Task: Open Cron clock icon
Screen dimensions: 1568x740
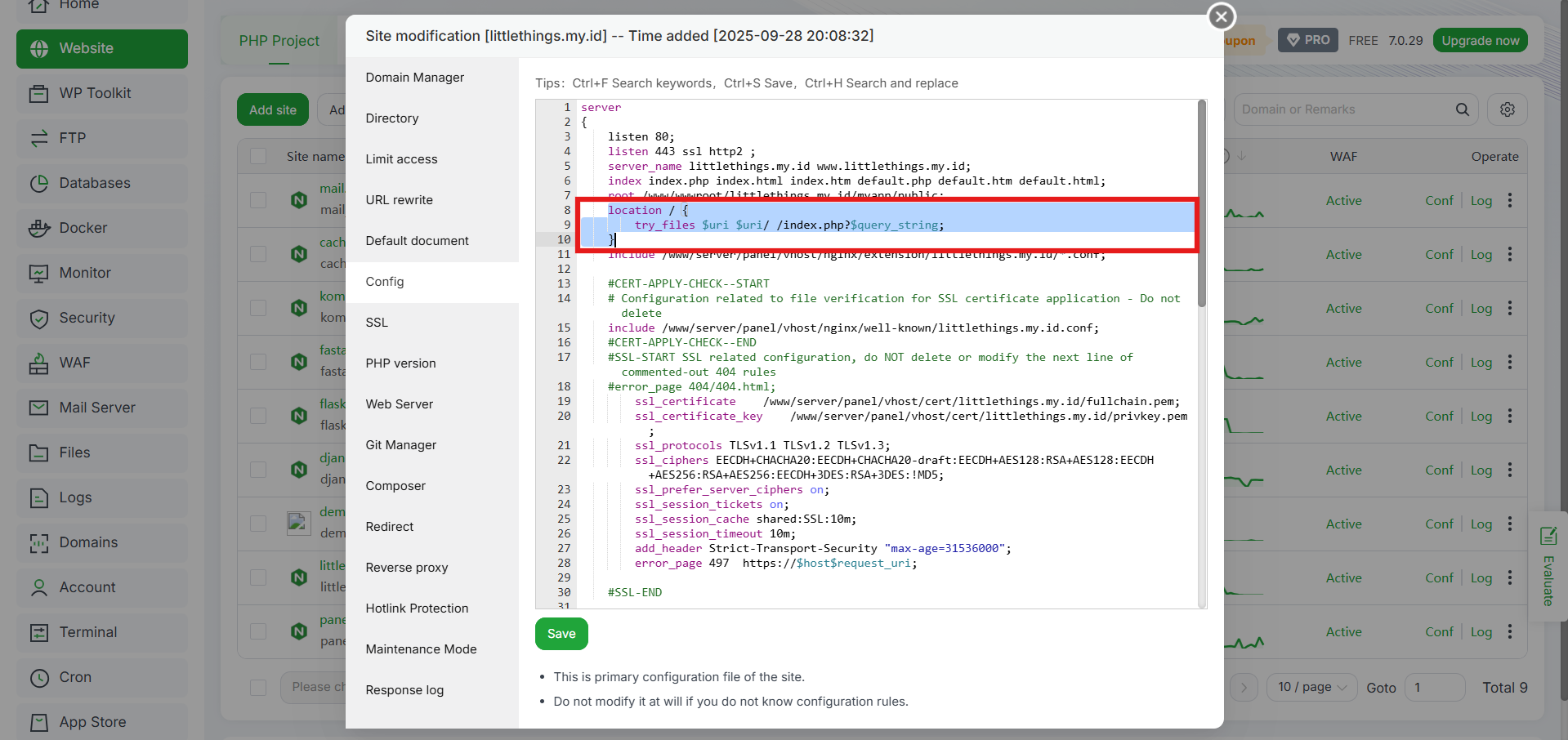Action: [x=39, y=678]
